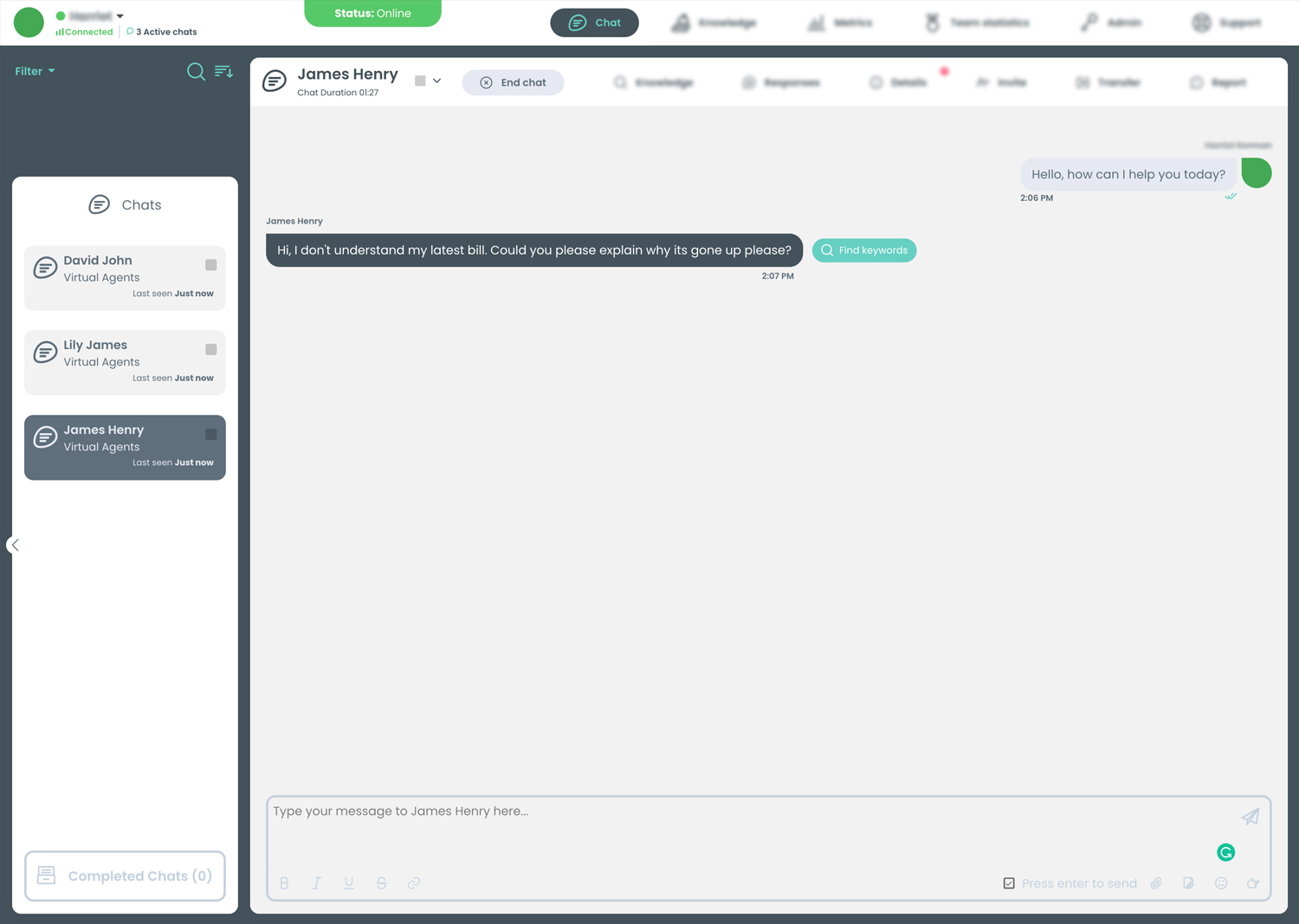This screenshot has width=1299, height=924.
Task: Send message with paper plane icon
Action: (1250, 817)
